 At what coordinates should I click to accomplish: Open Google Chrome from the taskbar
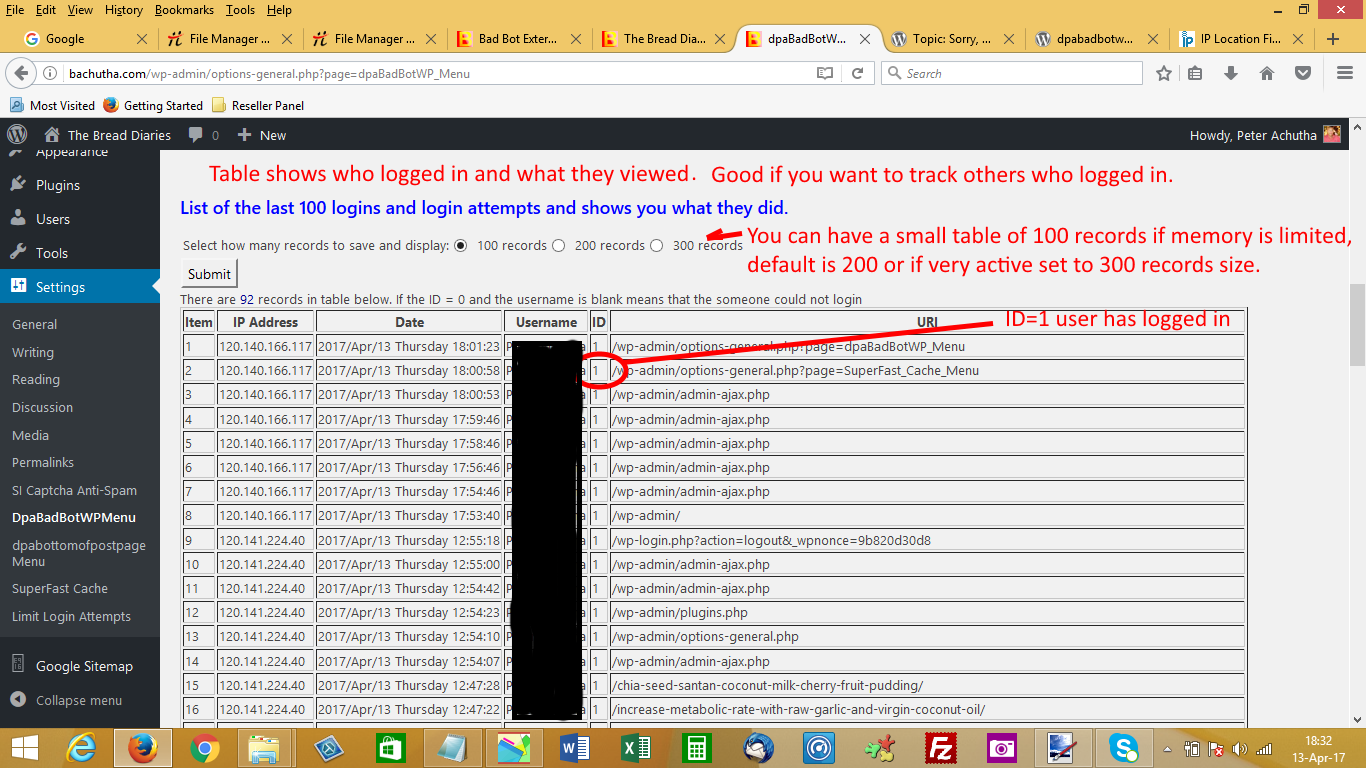pos(205,748)
